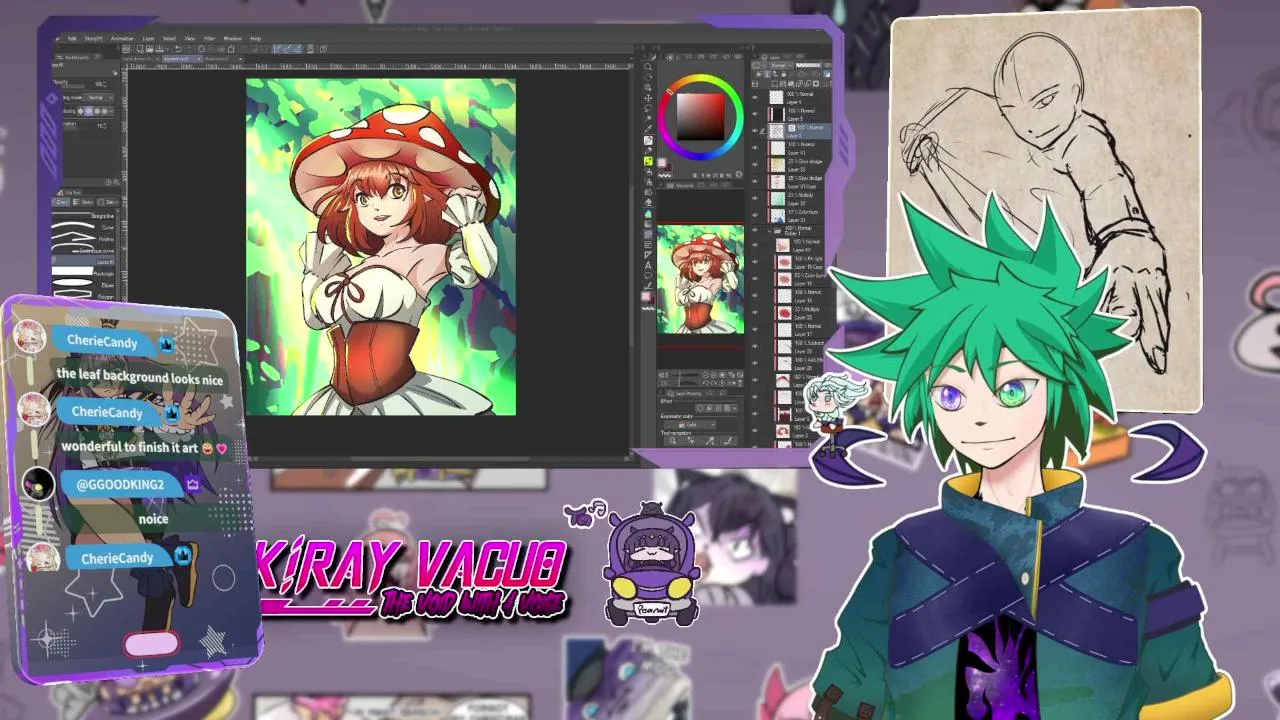Viewport: 1280px width, 720px height.
Task: Toggle Folder 1 visibility eye
Action: (754, 230)
